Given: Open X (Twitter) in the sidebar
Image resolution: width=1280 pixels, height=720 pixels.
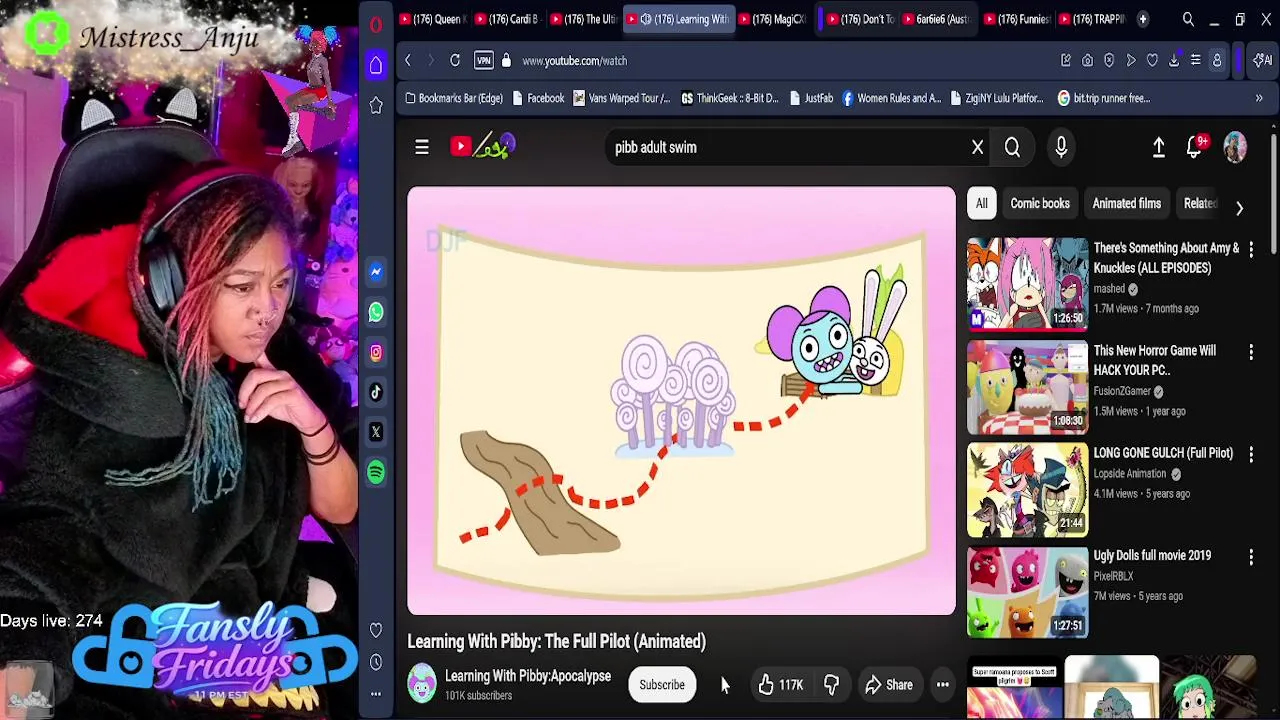Looking at the screenshot, I should coord(376,432).
